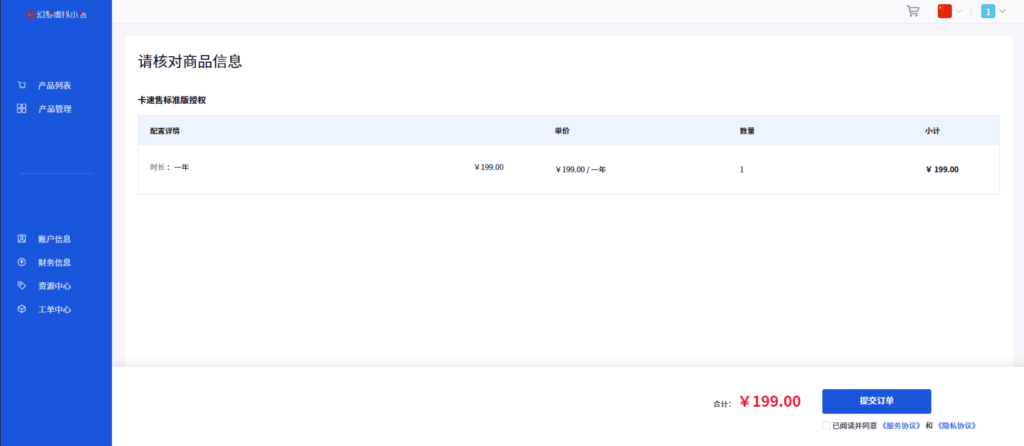
Task: Open 产品列表 menu item
Action: coord(55,86)
